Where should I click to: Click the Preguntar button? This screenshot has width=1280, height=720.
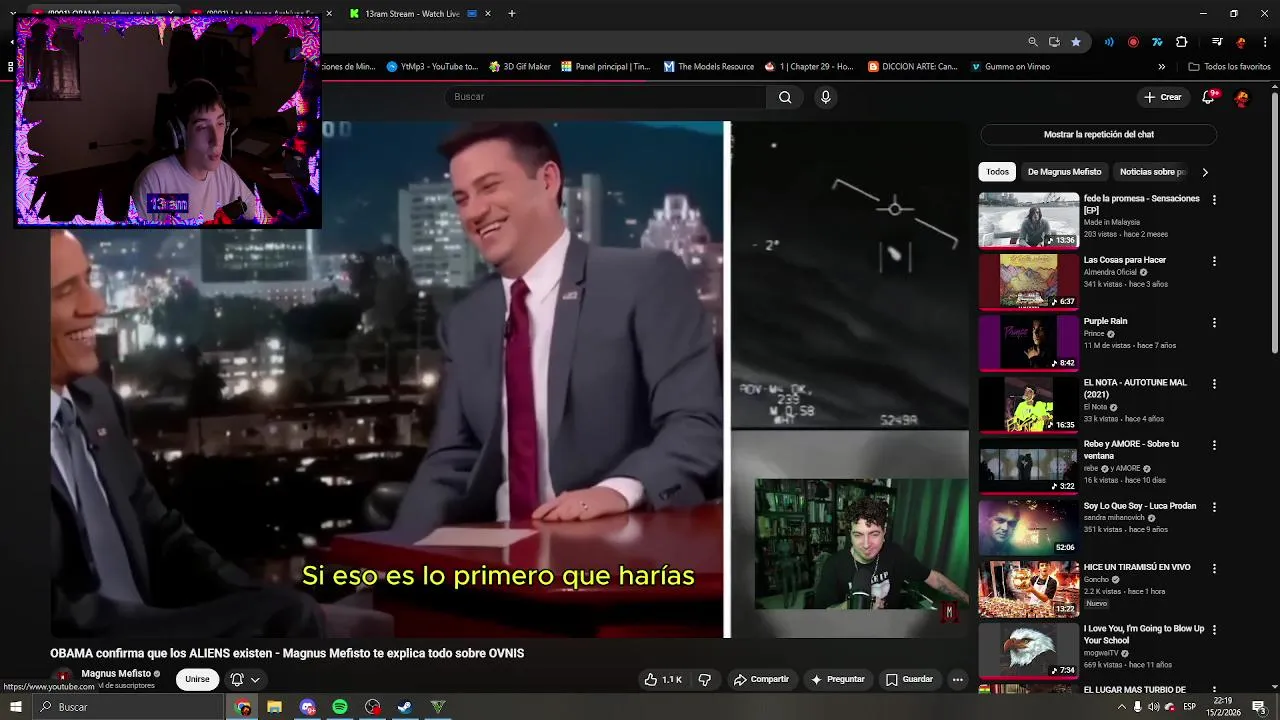pos(837,679)
